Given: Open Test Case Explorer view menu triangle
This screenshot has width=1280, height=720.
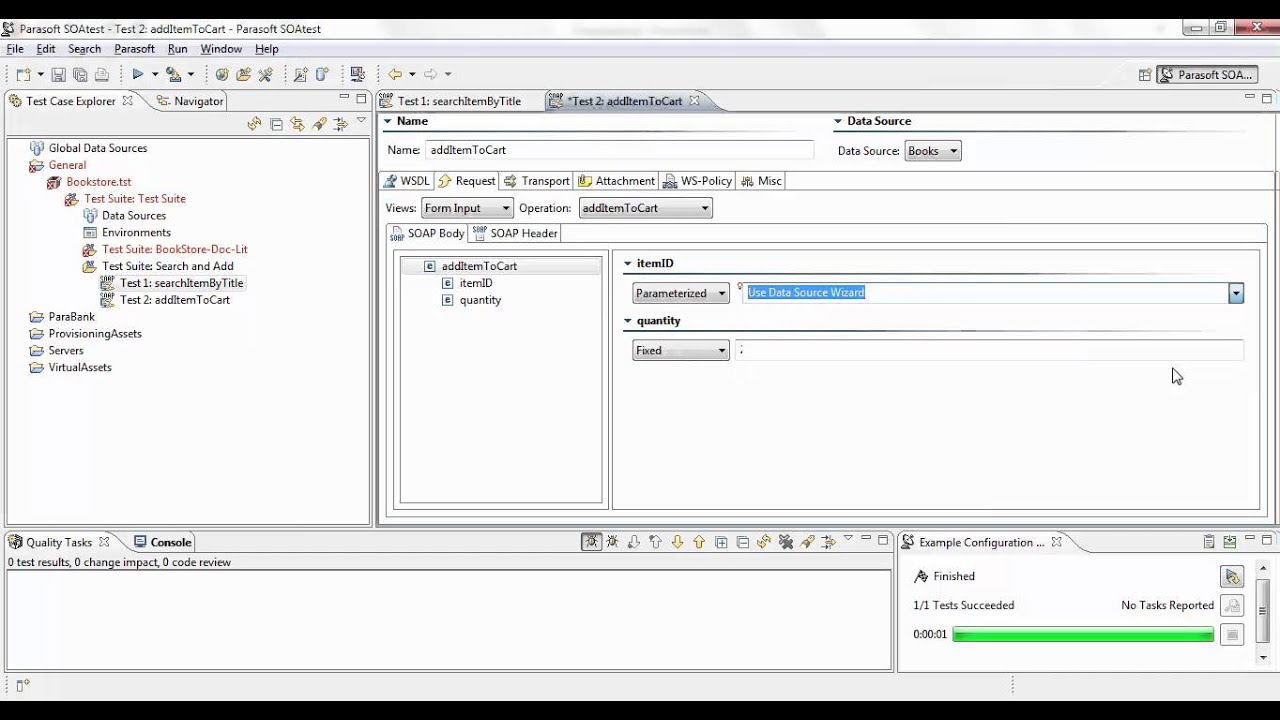Looking at the screenshot, I should coord(361,121).
